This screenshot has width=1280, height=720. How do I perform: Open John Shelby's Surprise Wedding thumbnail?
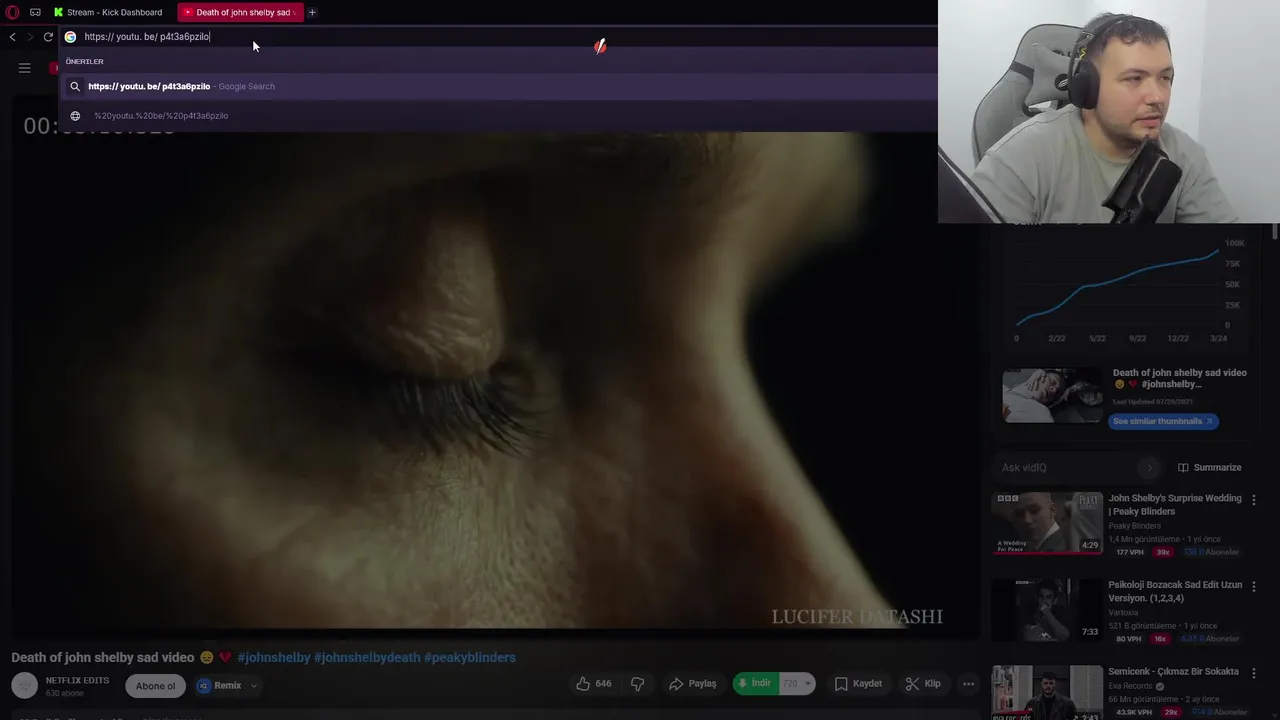[1047, 522]
